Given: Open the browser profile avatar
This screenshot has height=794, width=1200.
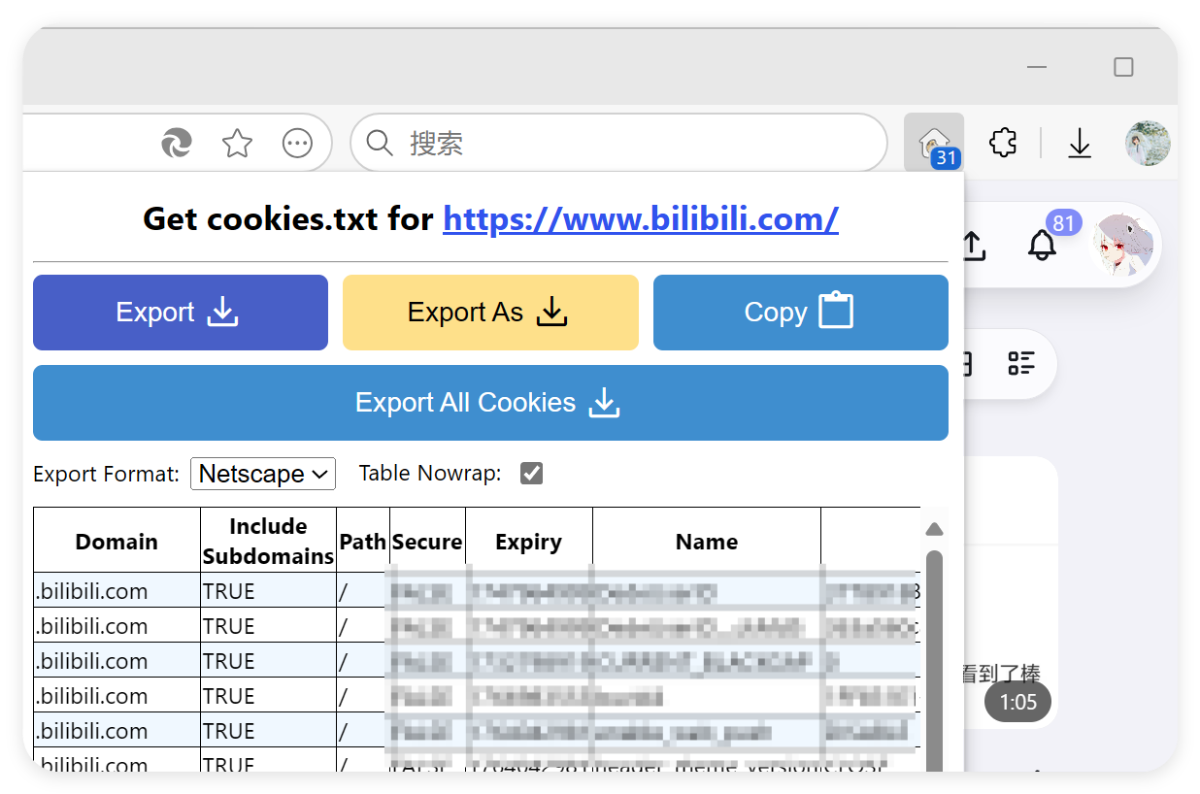Looking at the screenshot, I should tap(1146, 144).
